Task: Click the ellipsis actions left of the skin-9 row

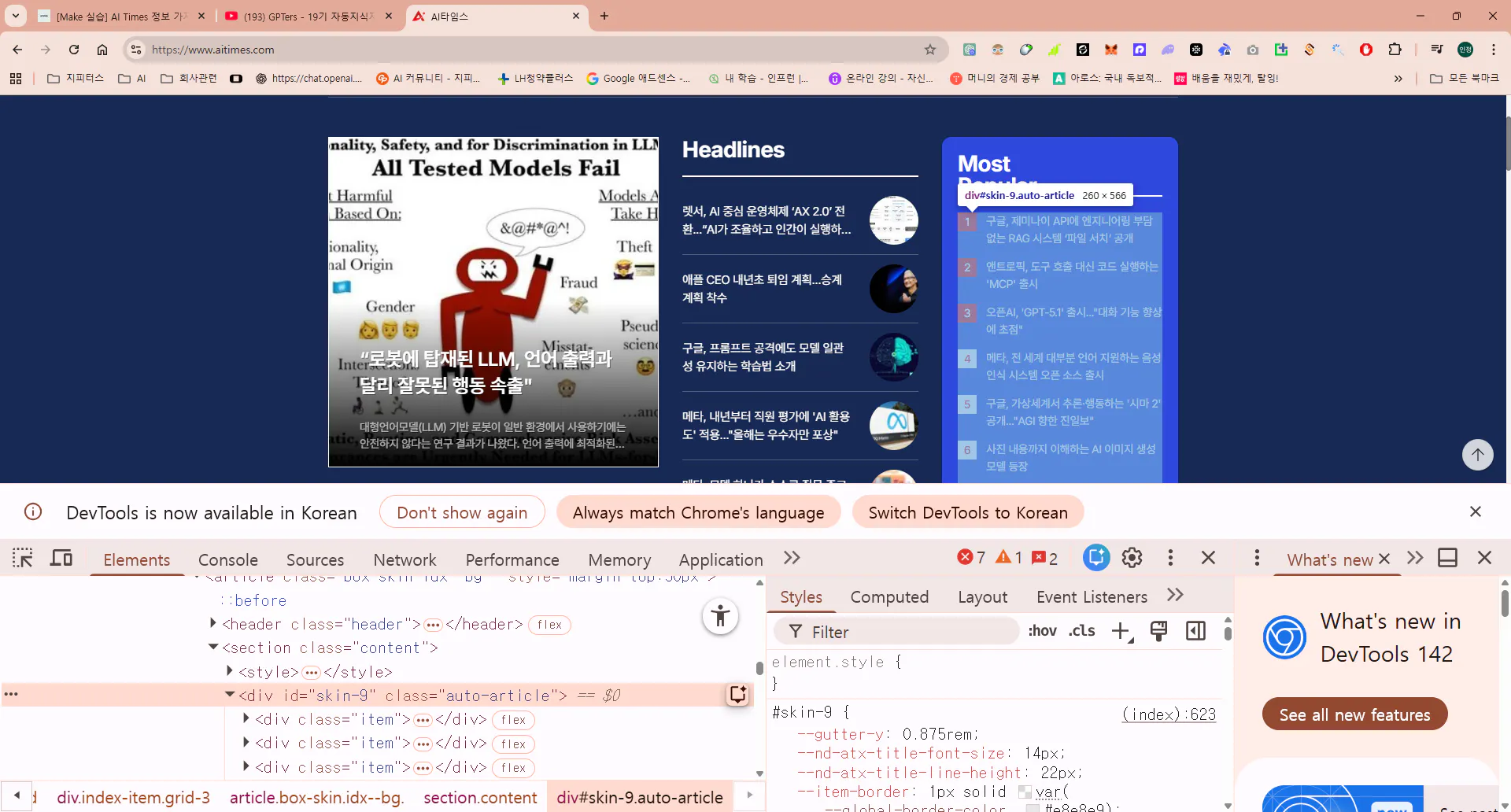Action: [11, 695]
